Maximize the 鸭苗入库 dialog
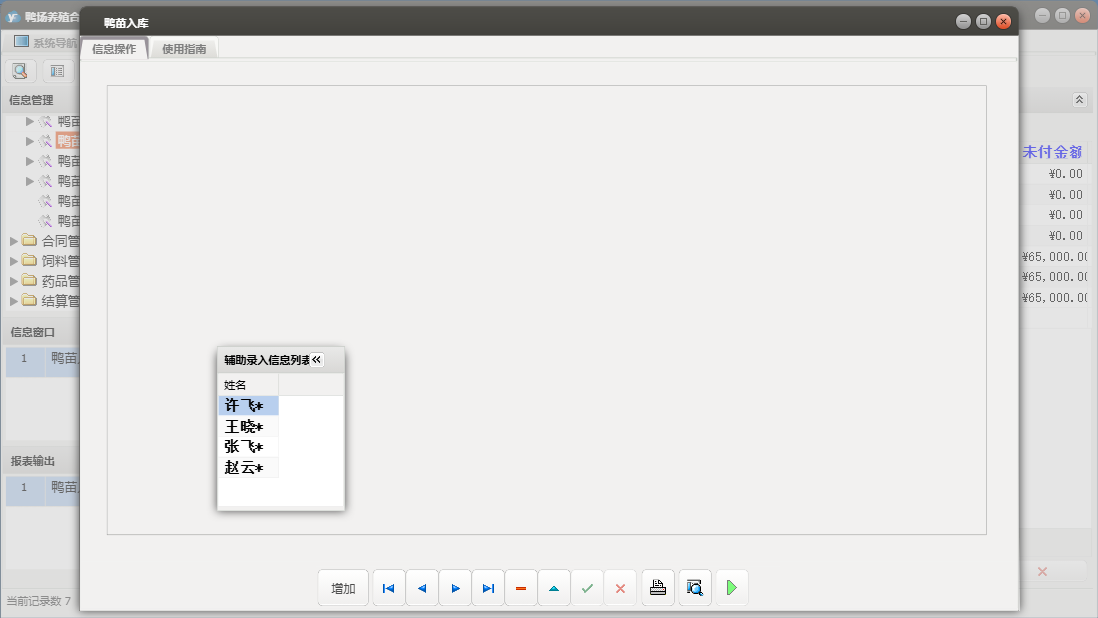1098x618 pixels. click(983, 22)
